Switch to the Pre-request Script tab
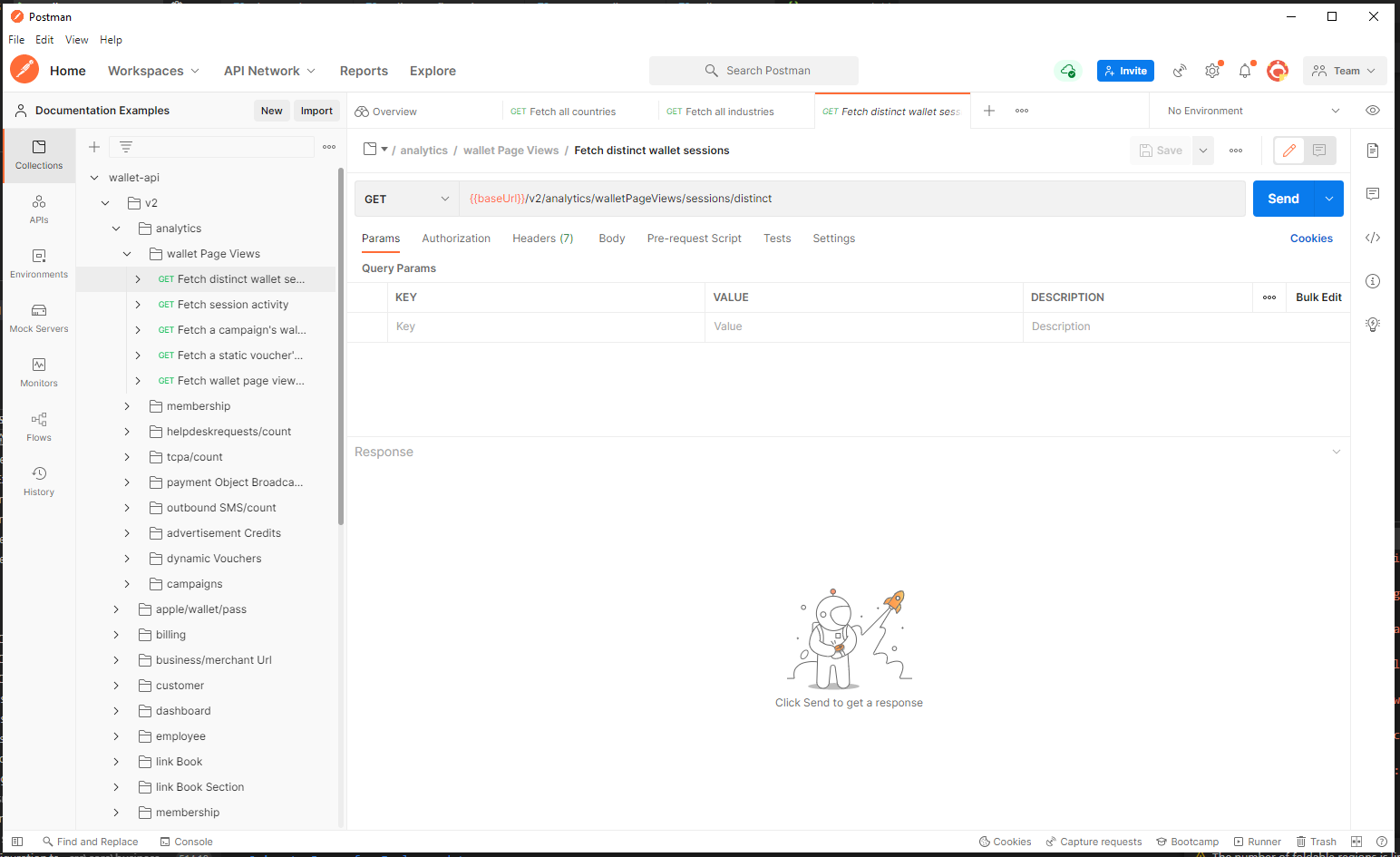The image size is (1400, 857). tap(695, 239)
